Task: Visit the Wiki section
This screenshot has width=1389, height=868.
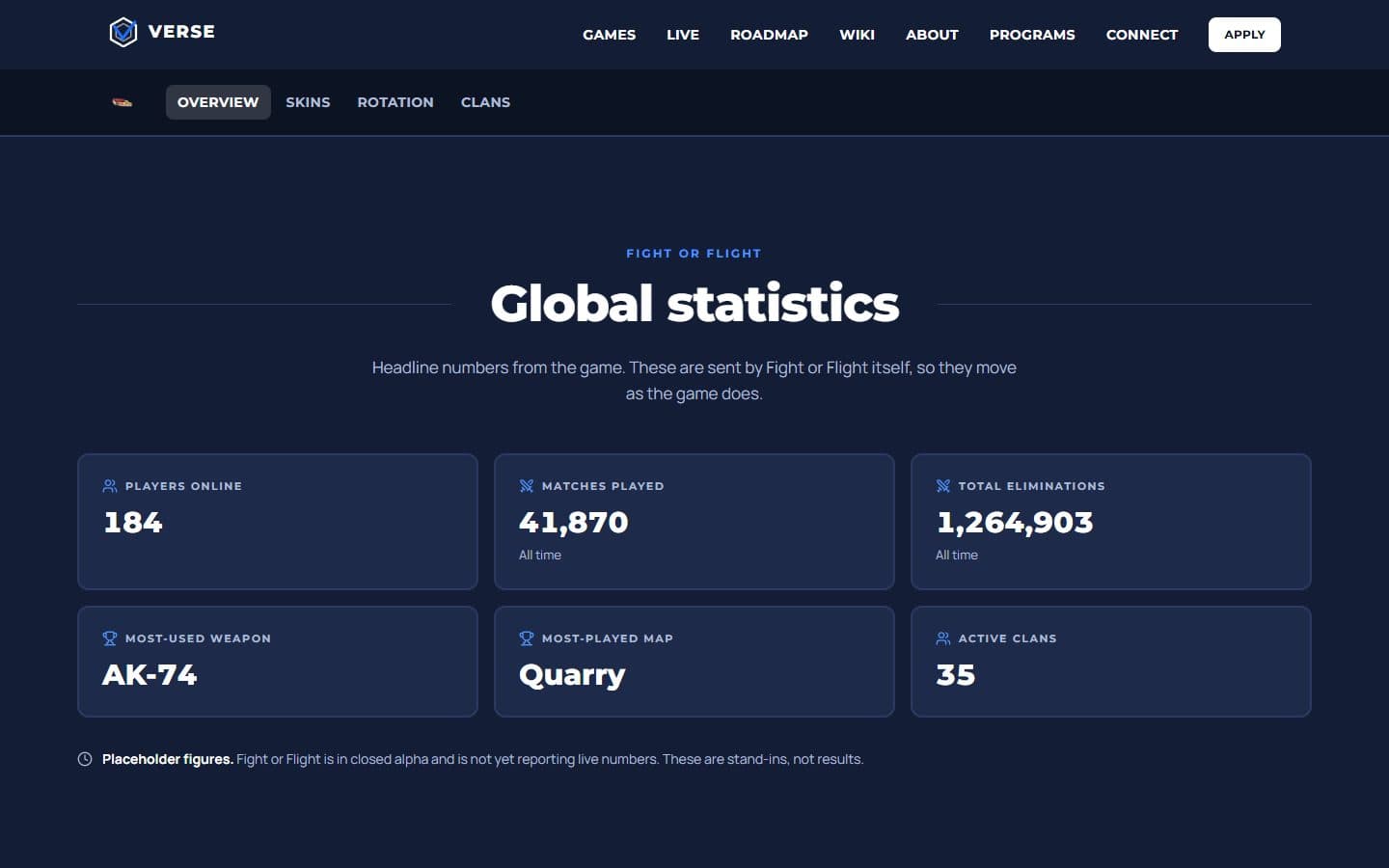Action: (857, 35)
